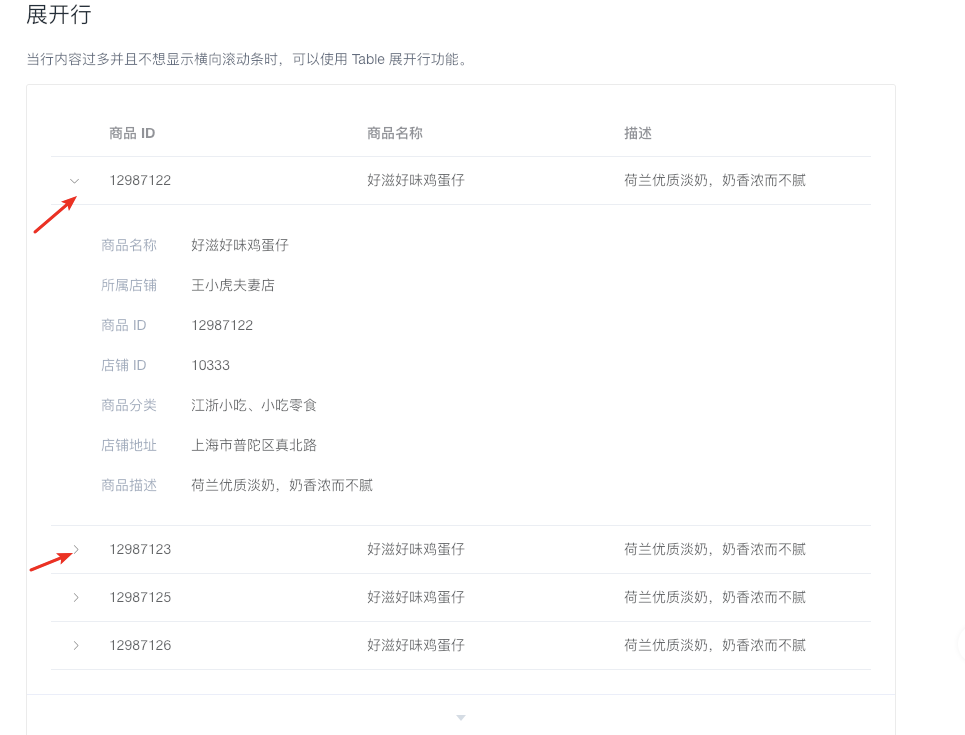Image resolution: width=965 pixels, height=735 pixels.
Task: Collapse the expanded row 12987122
Action: [x=74, y=180]
